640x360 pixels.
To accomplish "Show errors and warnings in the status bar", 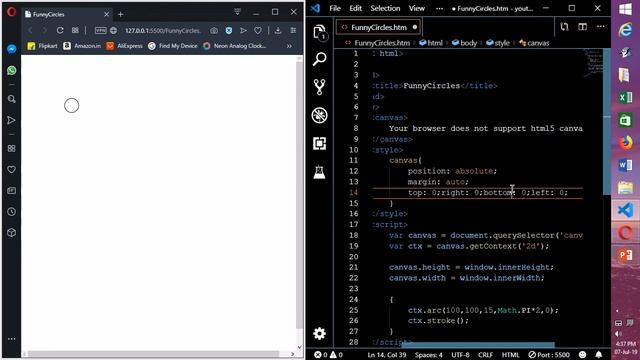I will point(328,355).
